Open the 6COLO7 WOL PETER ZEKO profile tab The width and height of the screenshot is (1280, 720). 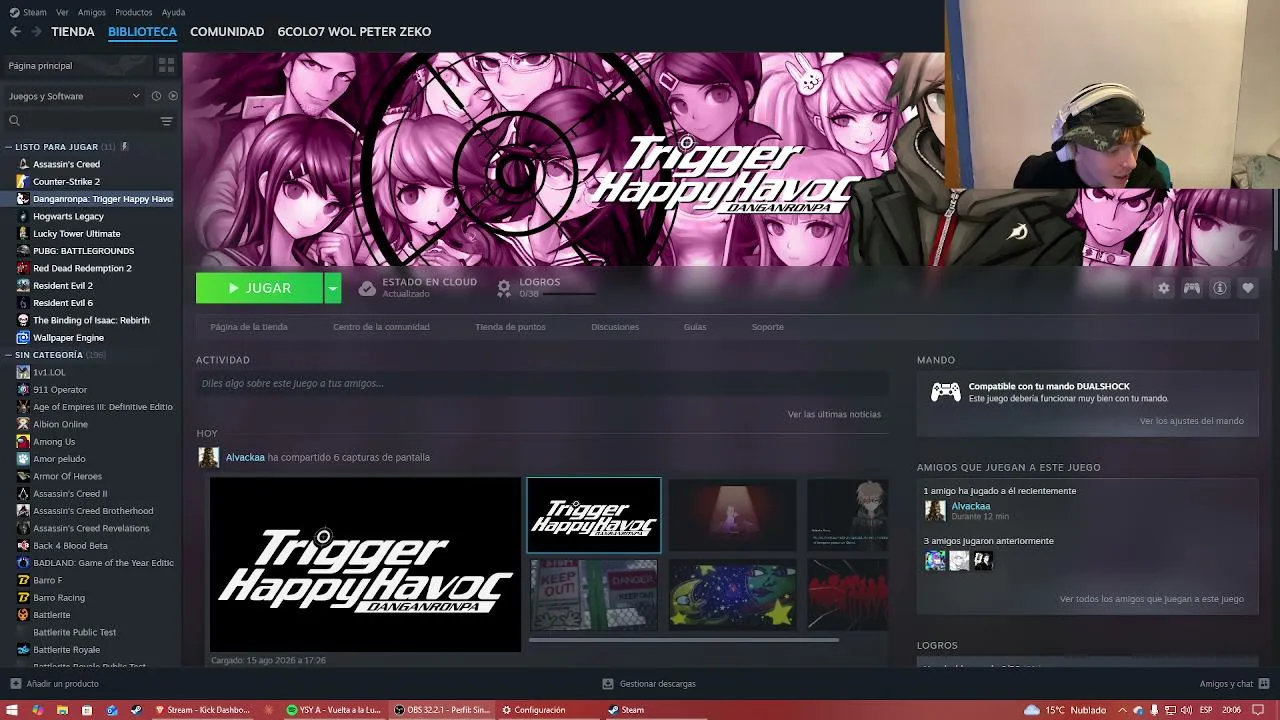(354, 32)
